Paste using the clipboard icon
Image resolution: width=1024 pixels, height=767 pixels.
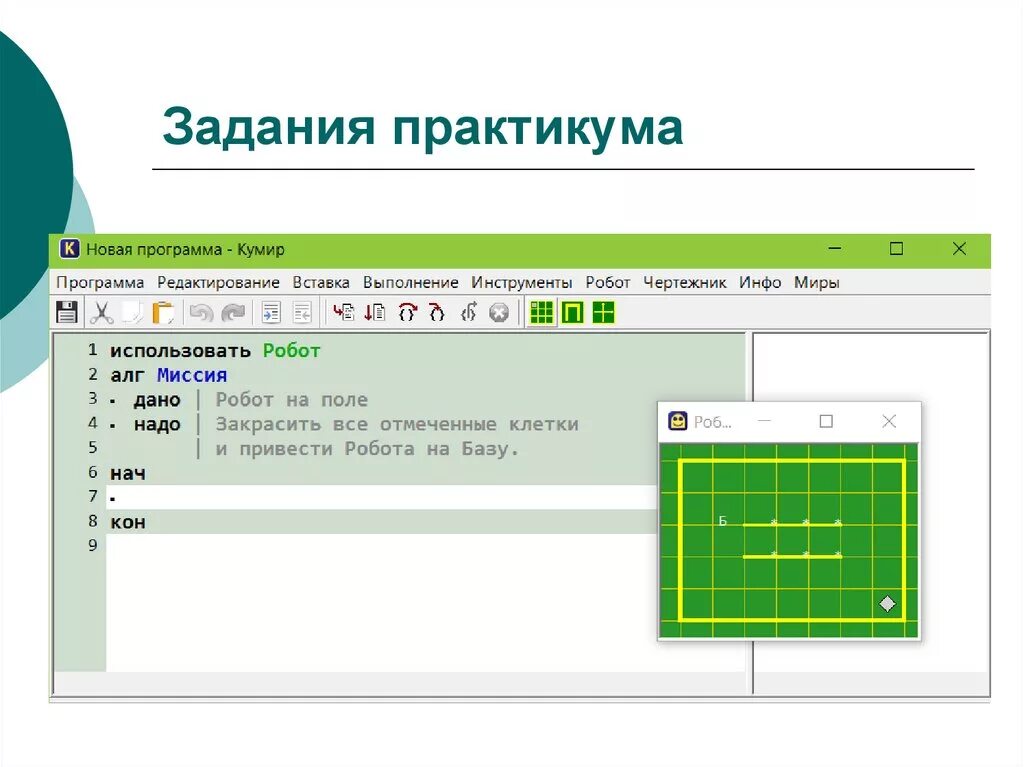coord(163,312)
